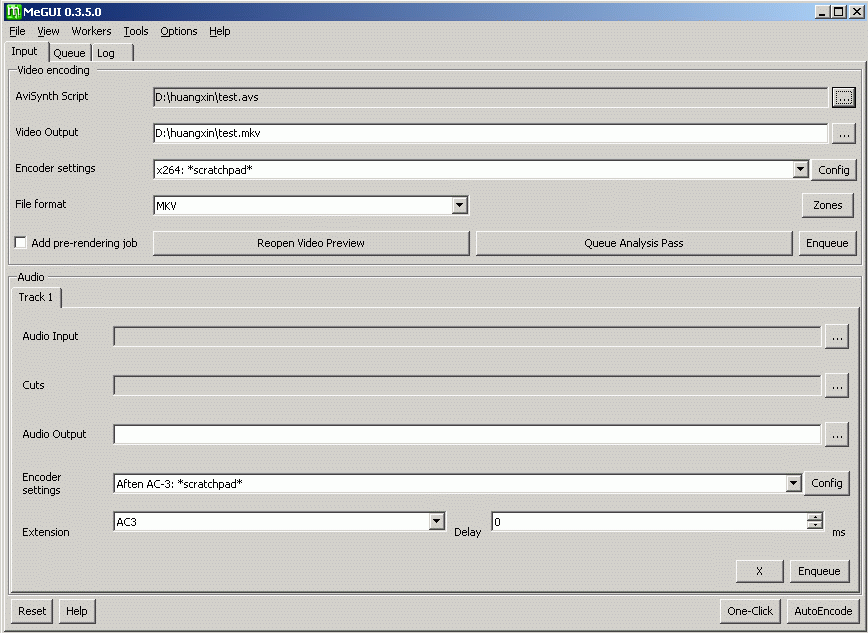This screenshot has height=633, width=868.
Task: Browse for Audio Output file
Action: click(836, 434)
